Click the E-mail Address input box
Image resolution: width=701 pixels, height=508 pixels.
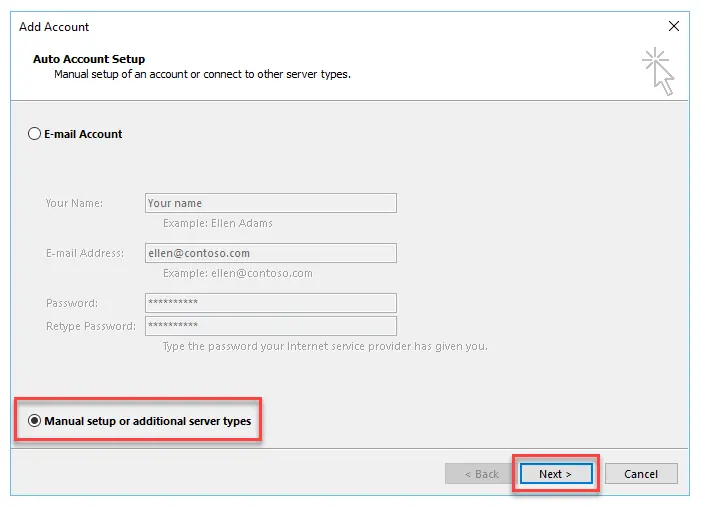tap(270, 253)
